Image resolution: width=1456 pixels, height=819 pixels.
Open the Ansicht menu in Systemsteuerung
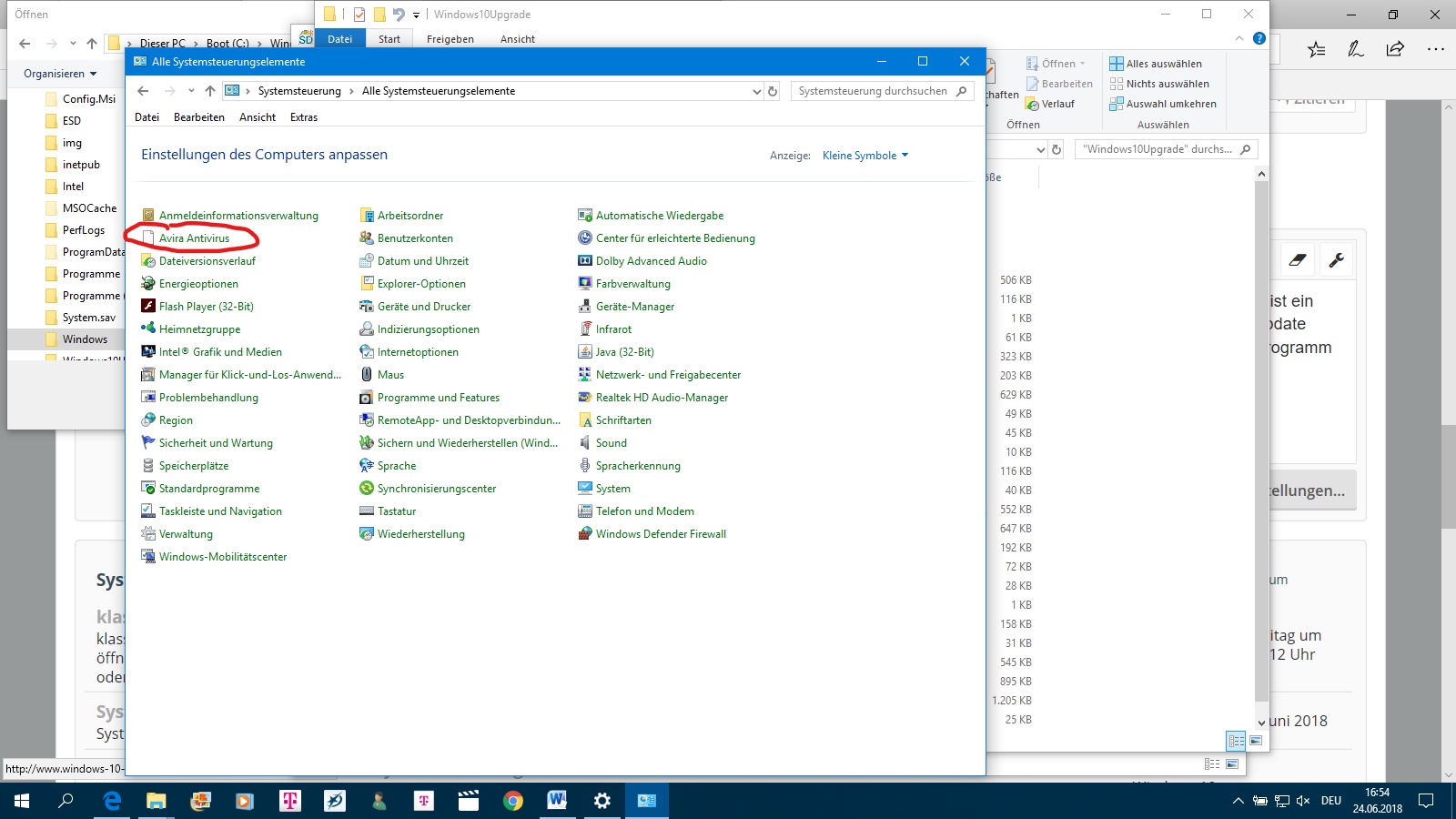click(x=258, y=117)
